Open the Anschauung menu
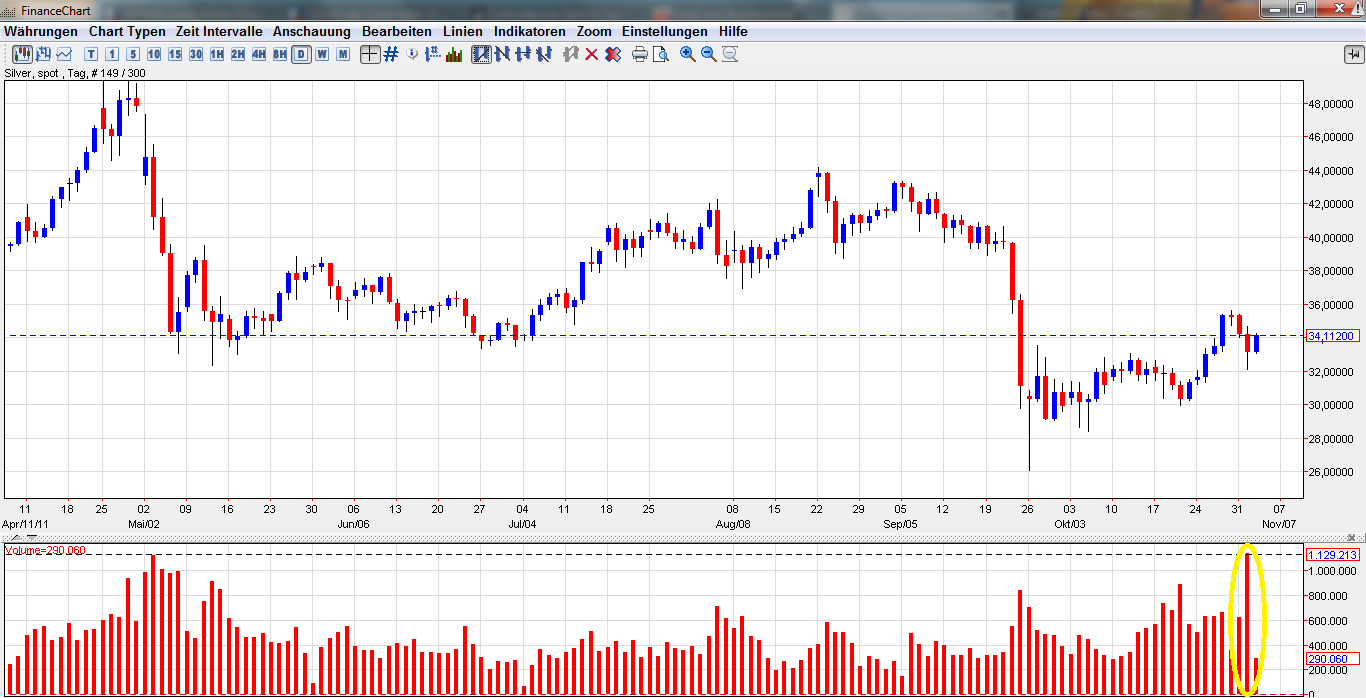 [312, 32]
